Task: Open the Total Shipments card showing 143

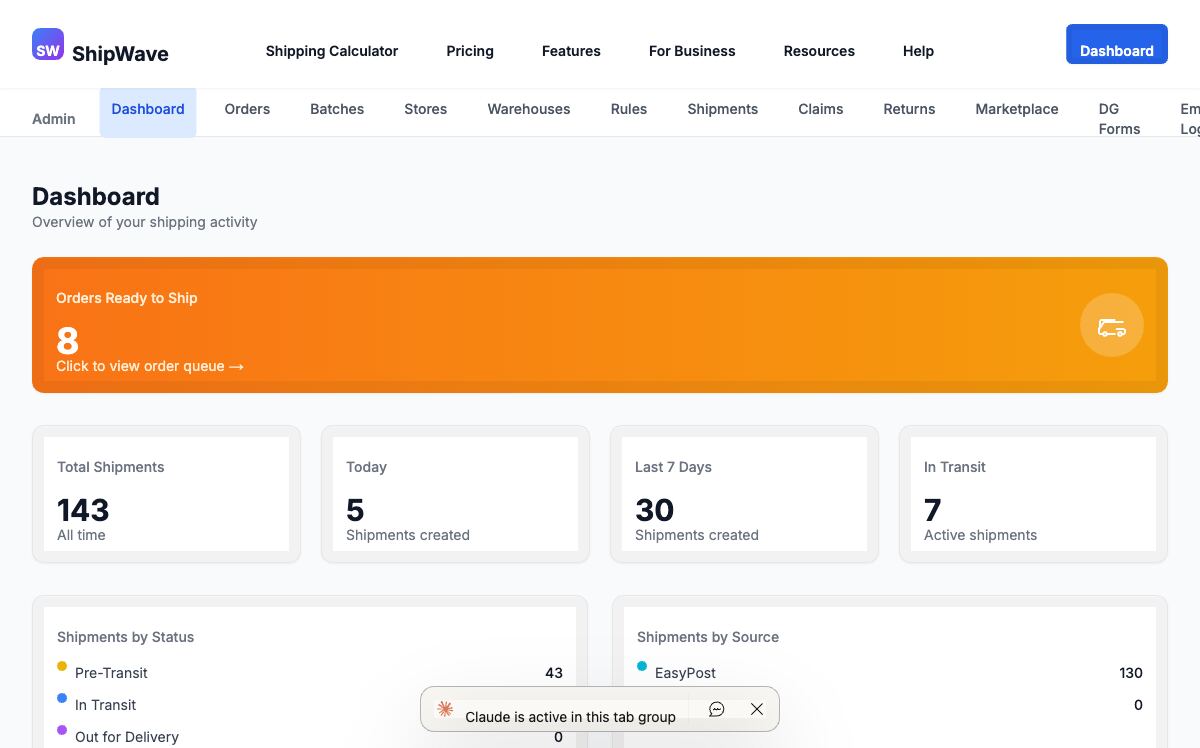Action: pyautogui.click(x=166, y=494)
